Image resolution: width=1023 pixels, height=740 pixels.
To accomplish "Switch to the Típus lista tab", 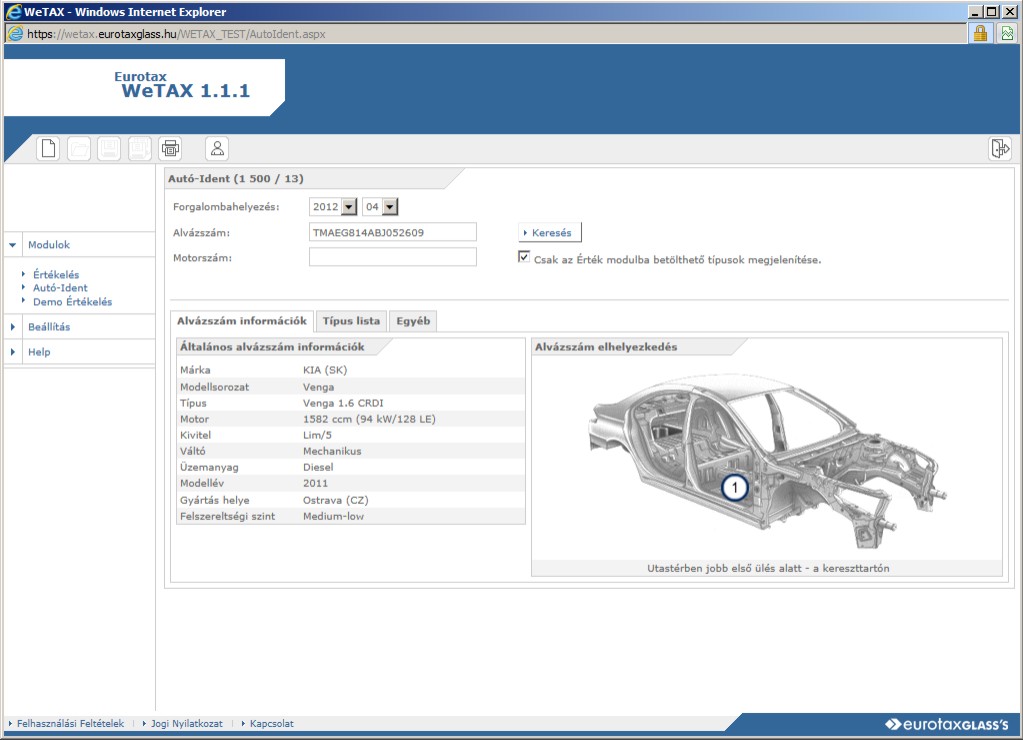I will pyautogui.click(x=351, y=321).
